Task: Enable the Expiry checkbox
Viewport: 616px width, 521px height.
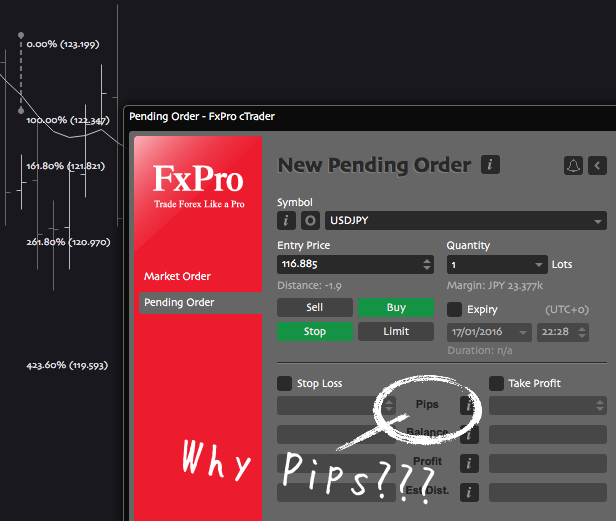Action: pos(455,309)
